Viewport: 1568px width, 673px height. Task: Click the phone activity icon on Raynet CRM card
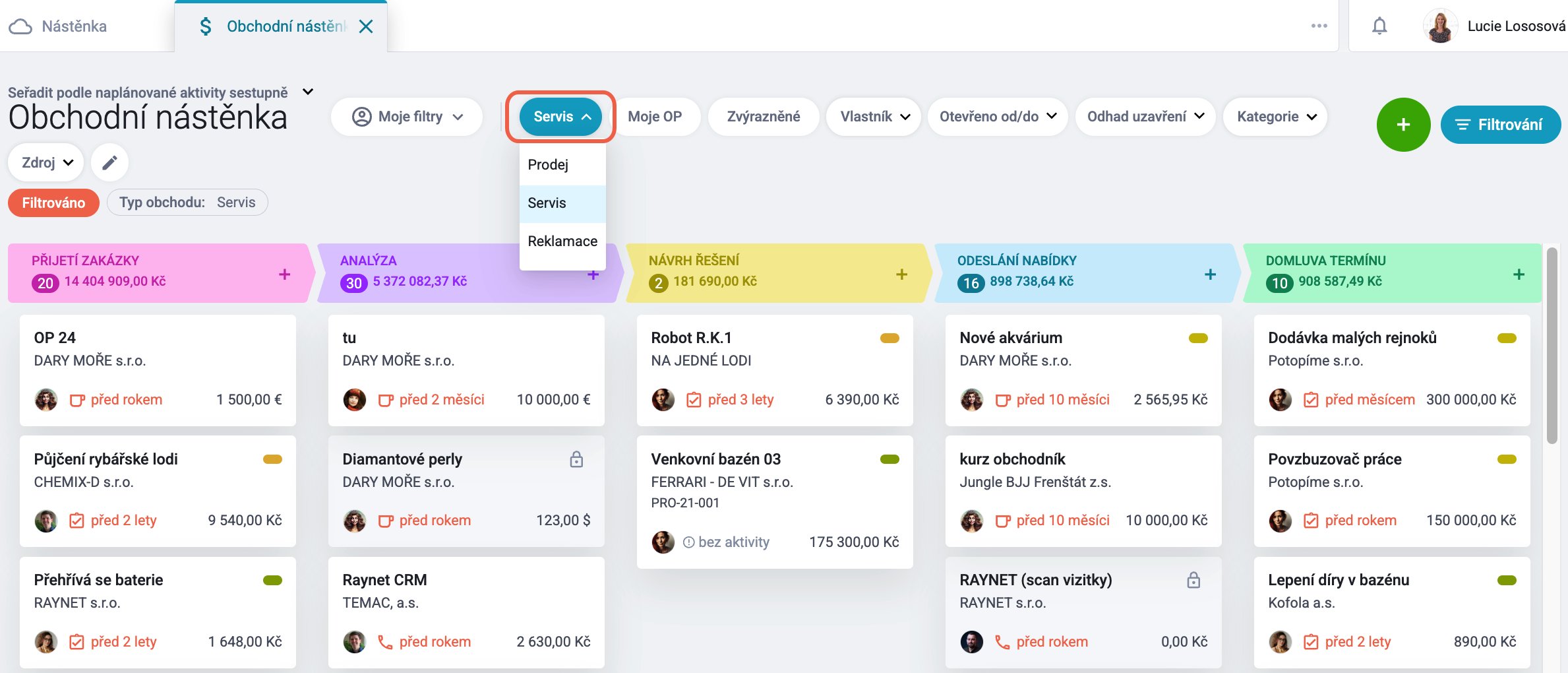[385, 642]
